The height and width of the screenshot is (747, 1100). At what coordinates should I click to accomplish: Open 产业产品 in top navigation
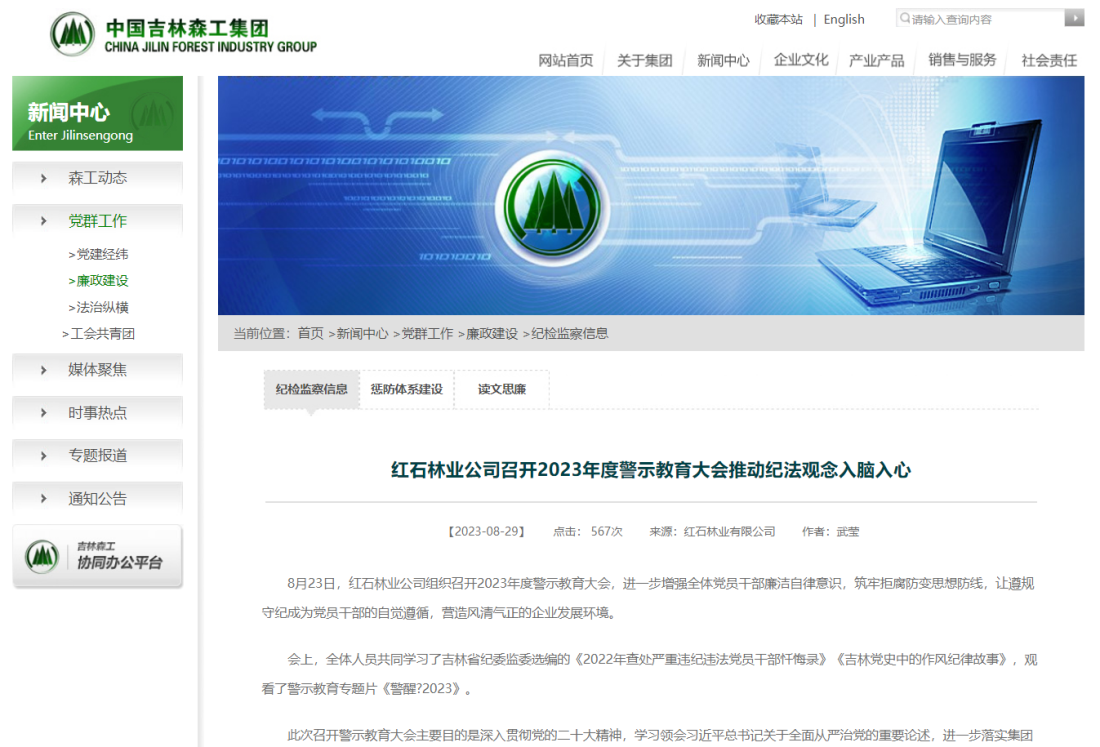click(876, 60)
